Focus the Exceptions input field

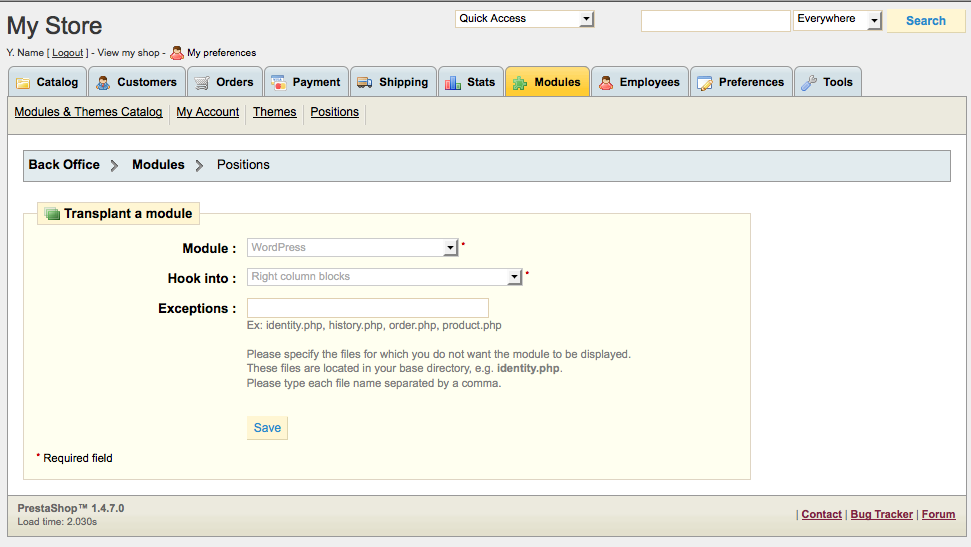click(x=368, y=308)
